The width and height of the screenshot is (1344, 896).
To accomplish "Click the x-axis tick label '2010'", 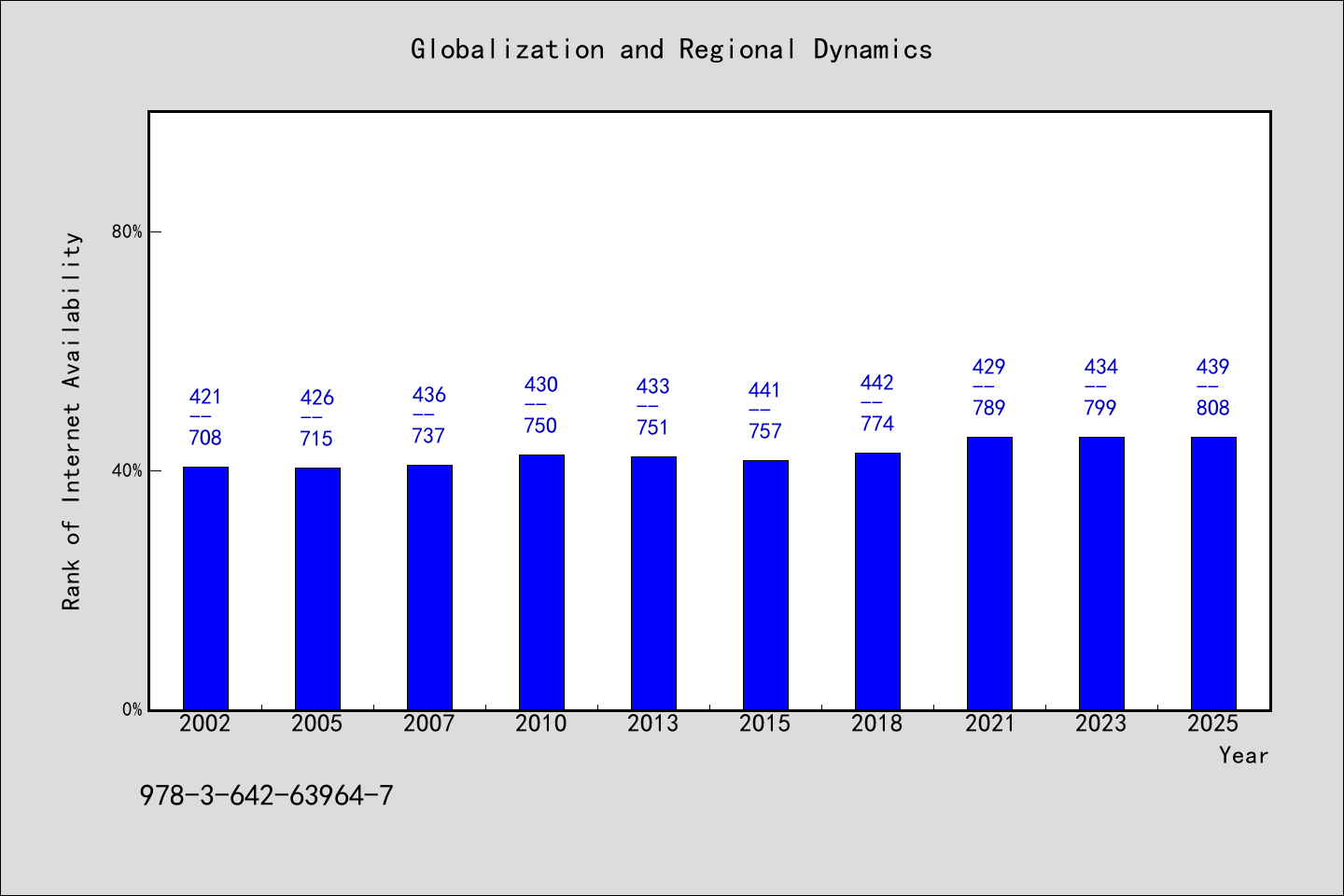I will tap(541, 723).
